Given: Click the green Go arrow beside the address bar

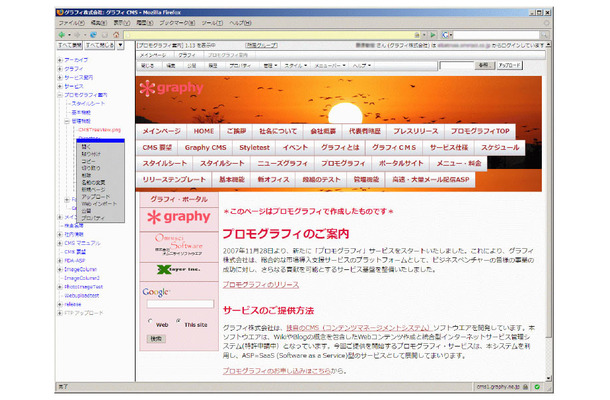Looking at the screenshot, I should coord(433,35).
